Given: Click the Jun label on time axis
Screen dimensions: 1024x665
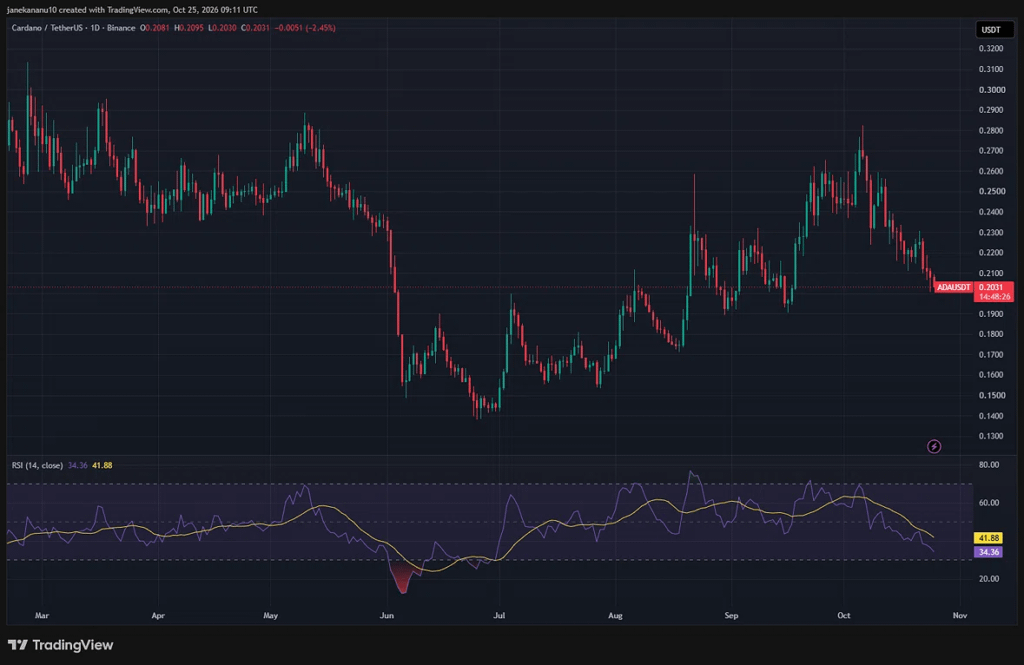Looking at the screenshot, I should point(387,615).
